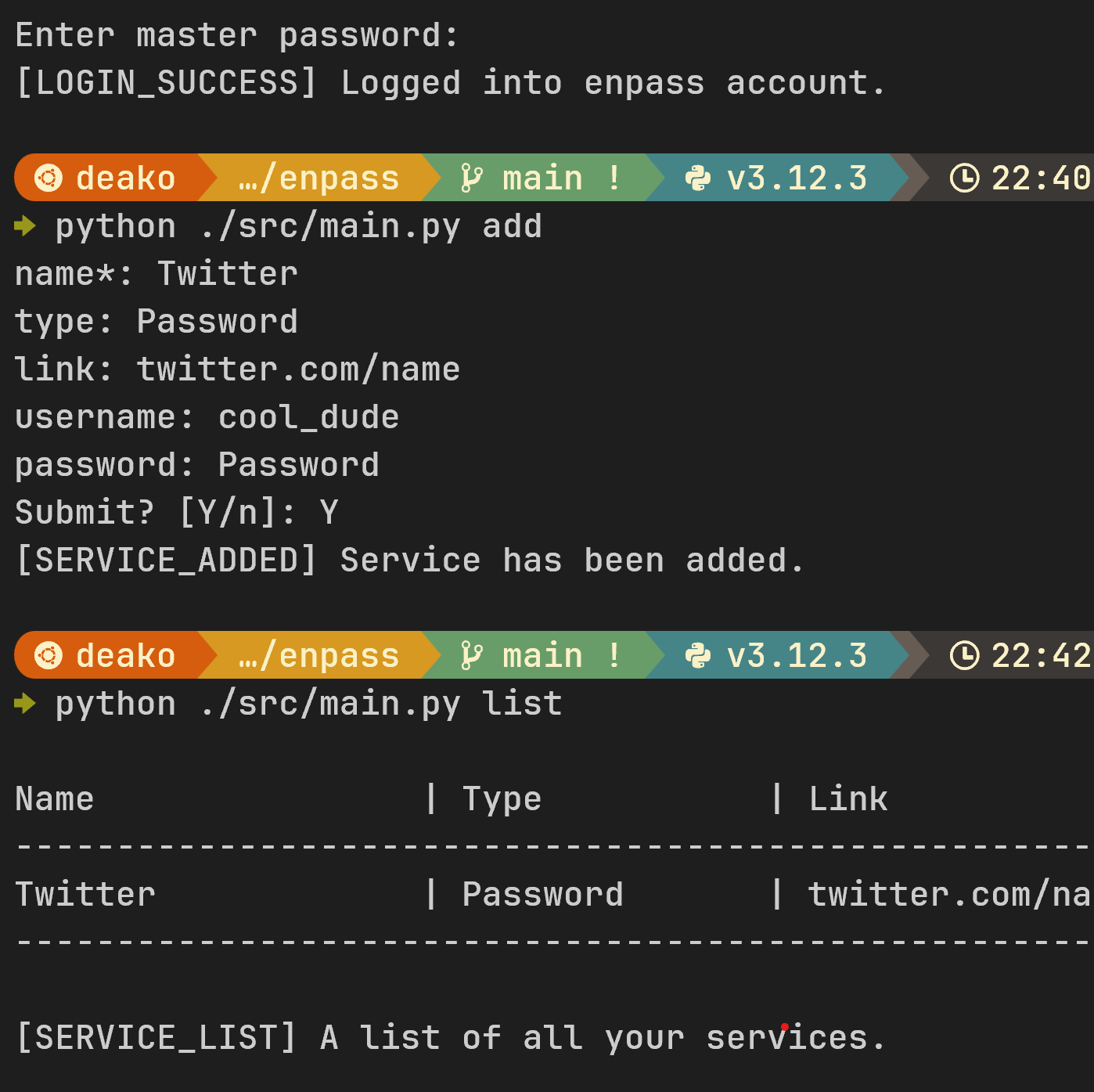Image resolution: width=1094 pixels, height=1092 pixels.
Task: Click the Name column header
Action: pos(55,799)
